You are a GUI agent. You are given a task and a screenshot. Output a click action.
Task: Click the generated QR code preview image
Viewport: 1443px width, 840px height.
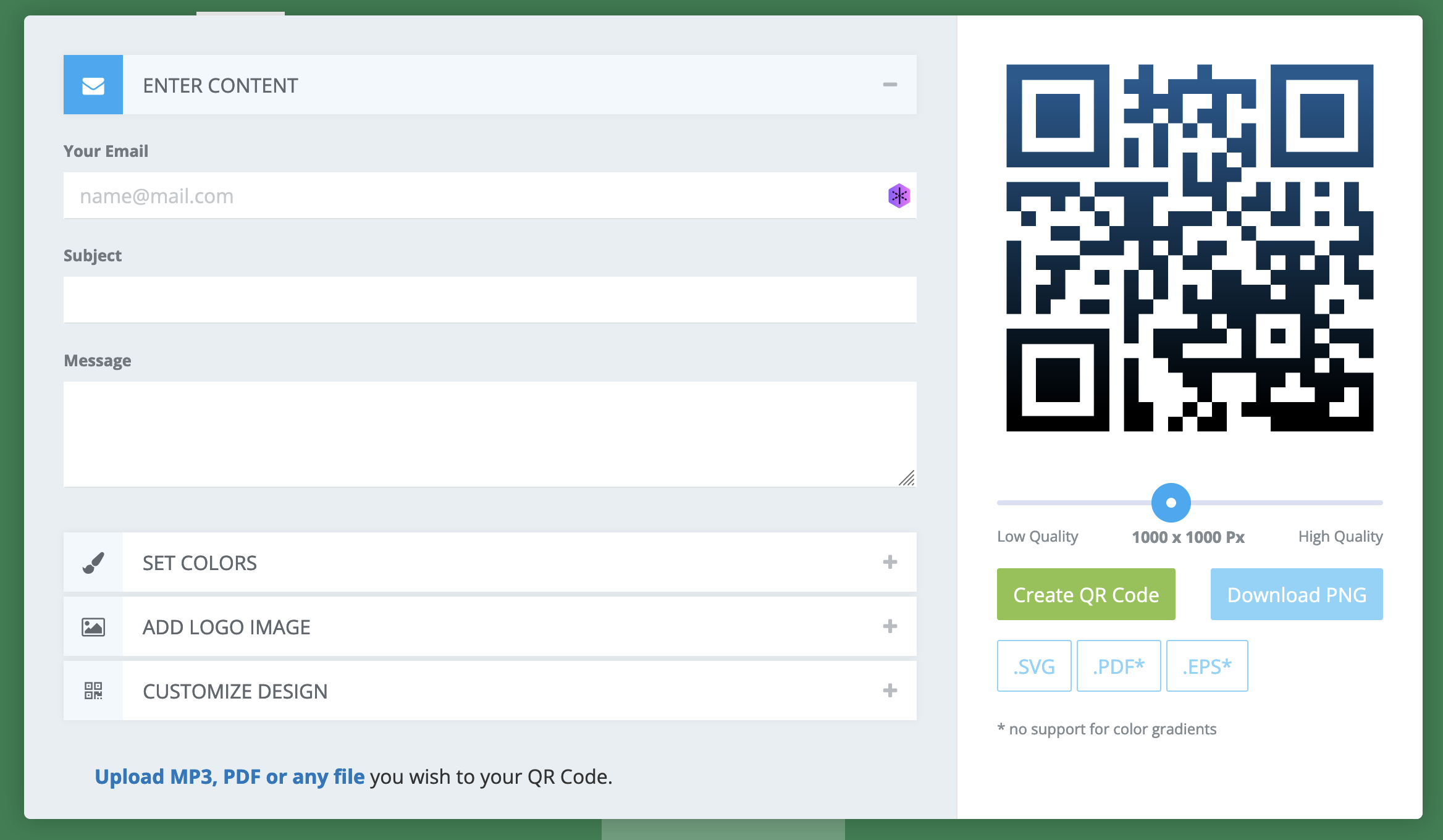pyautogui.click(x=1189, y=248)
